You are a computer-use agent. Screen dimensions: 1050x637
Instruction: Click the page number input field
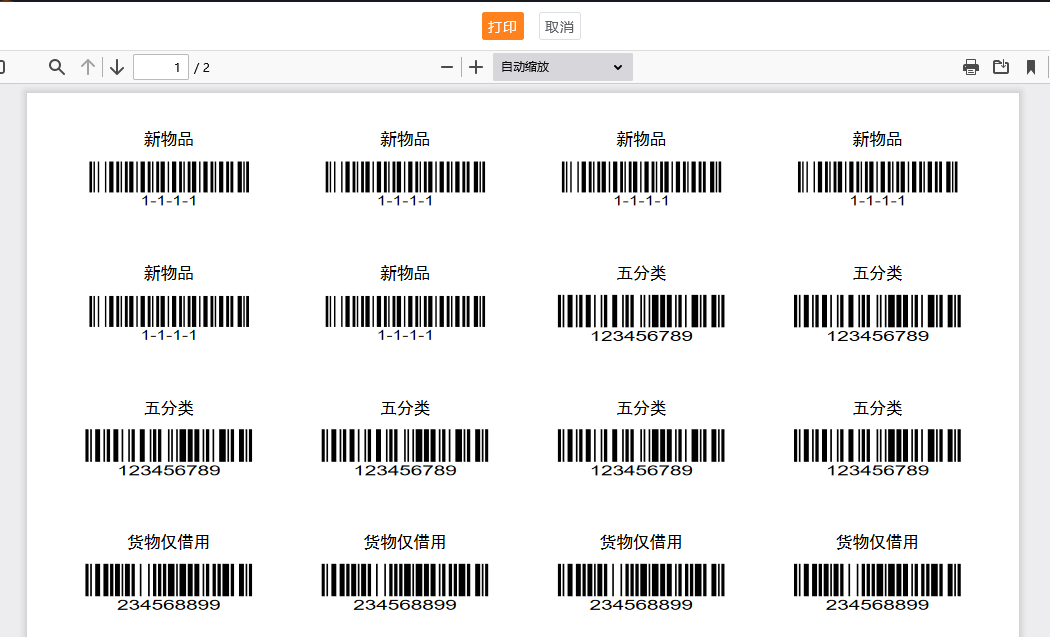160,67
